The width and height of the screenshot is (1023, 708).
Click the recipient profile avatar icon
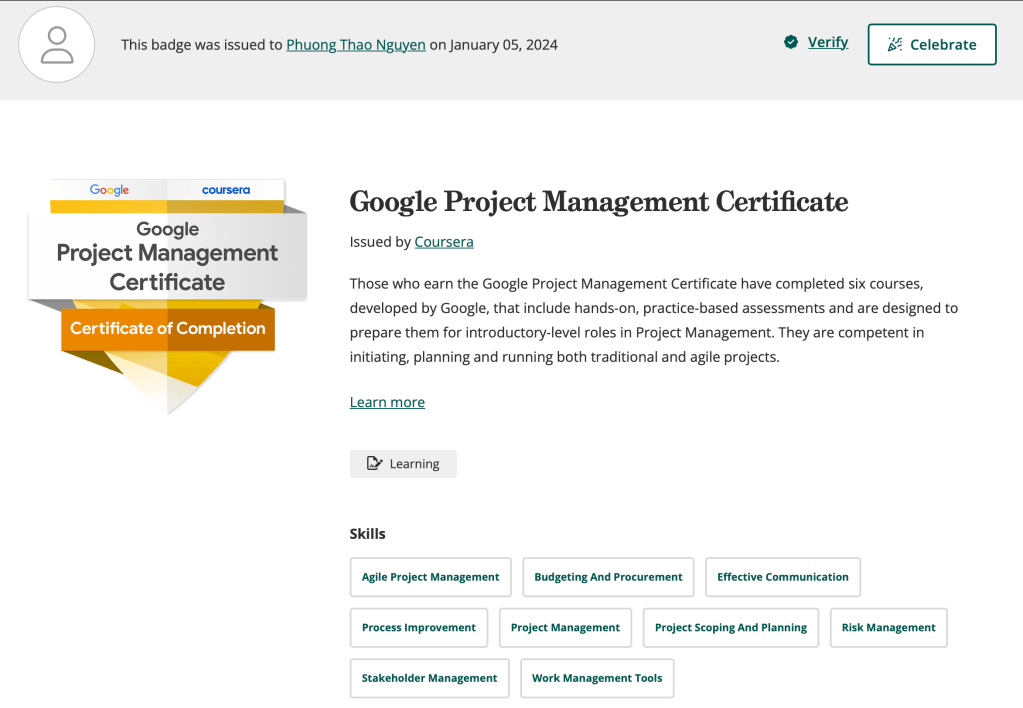coord(57,45)
